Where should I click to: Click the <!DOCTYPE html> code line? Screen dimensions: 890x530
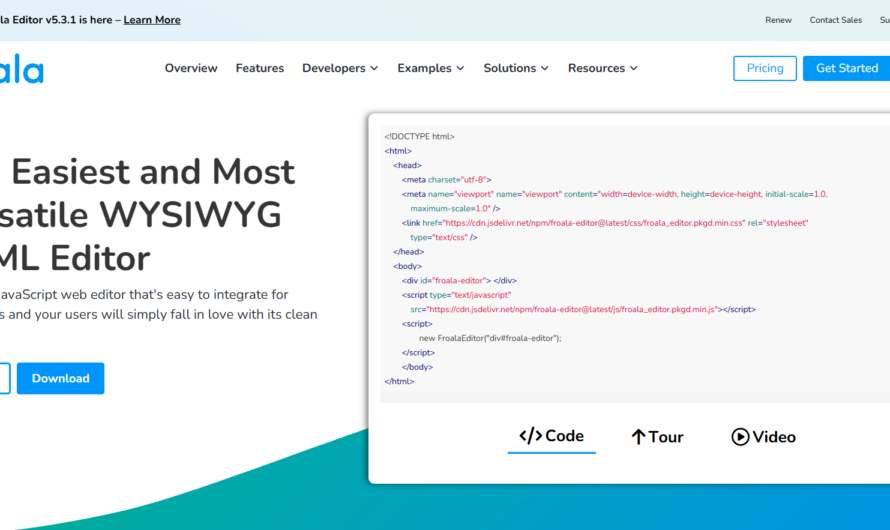pyautogui.click(x=419, y=137)
